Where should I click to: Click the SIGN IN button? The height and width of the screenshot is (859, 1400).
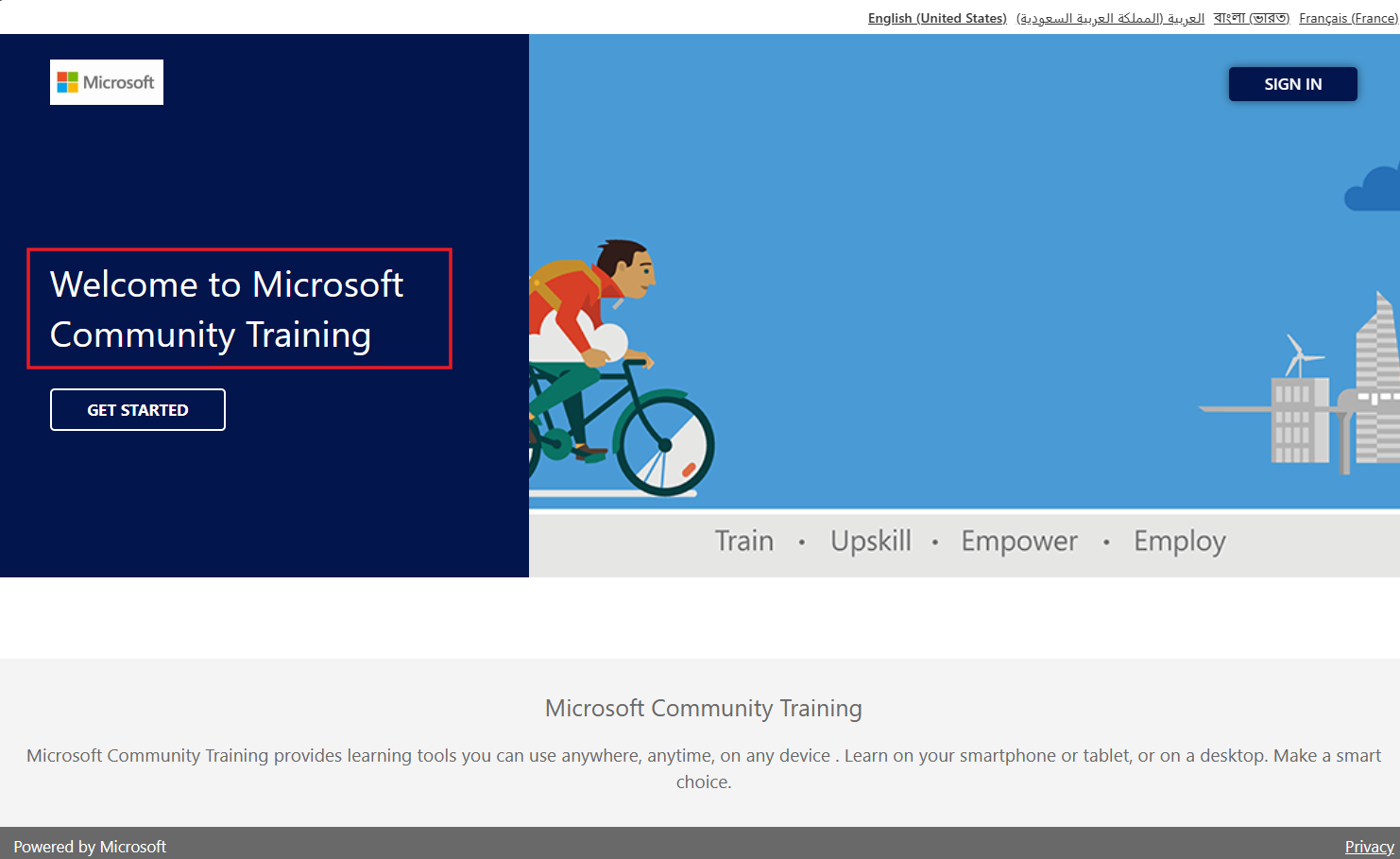1292,84
